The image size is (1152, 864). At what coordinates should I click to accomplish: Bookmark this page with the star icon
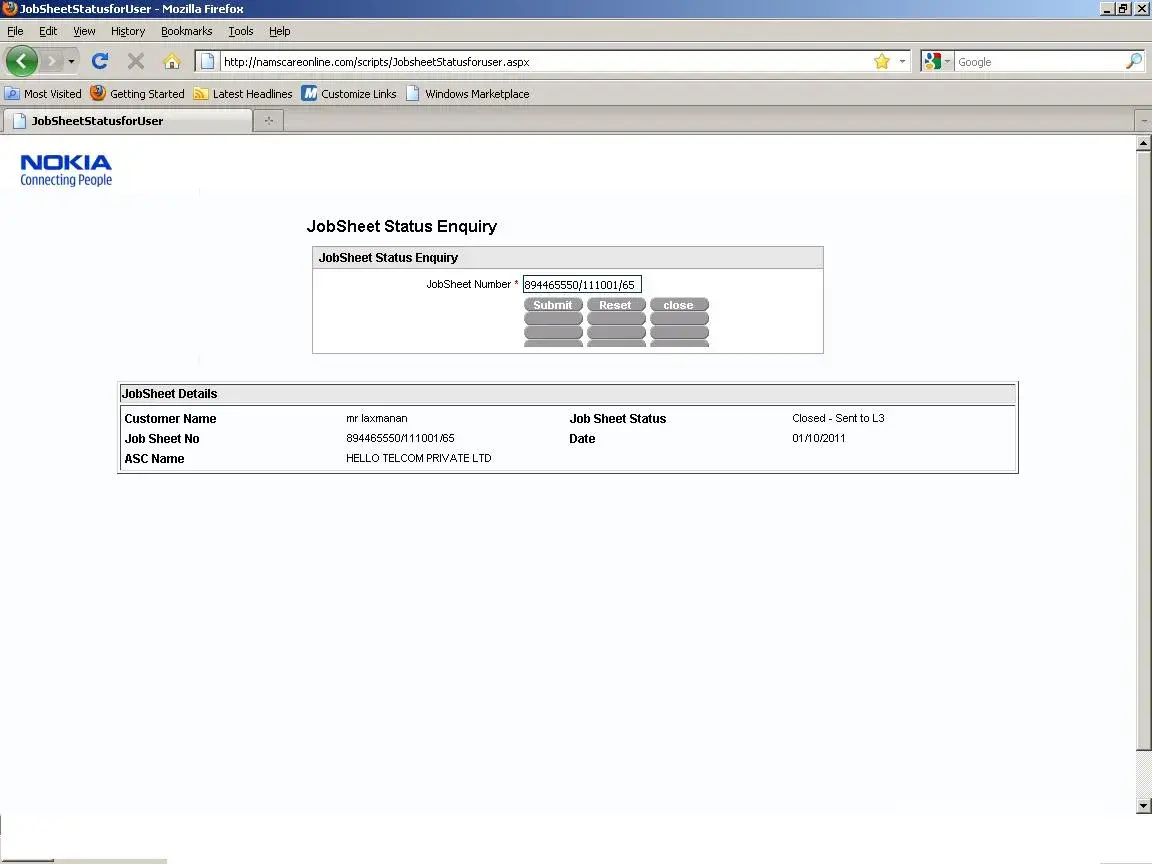click(881, 62)
